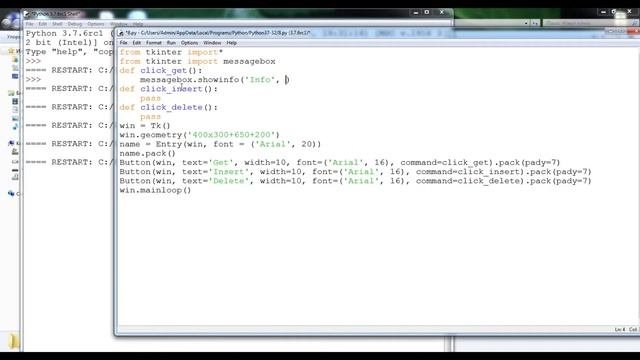Click the 'Insert' string in the second Button line
Image resolution: width=640 pixels, height=360 pixels.
tap(228, 172)
